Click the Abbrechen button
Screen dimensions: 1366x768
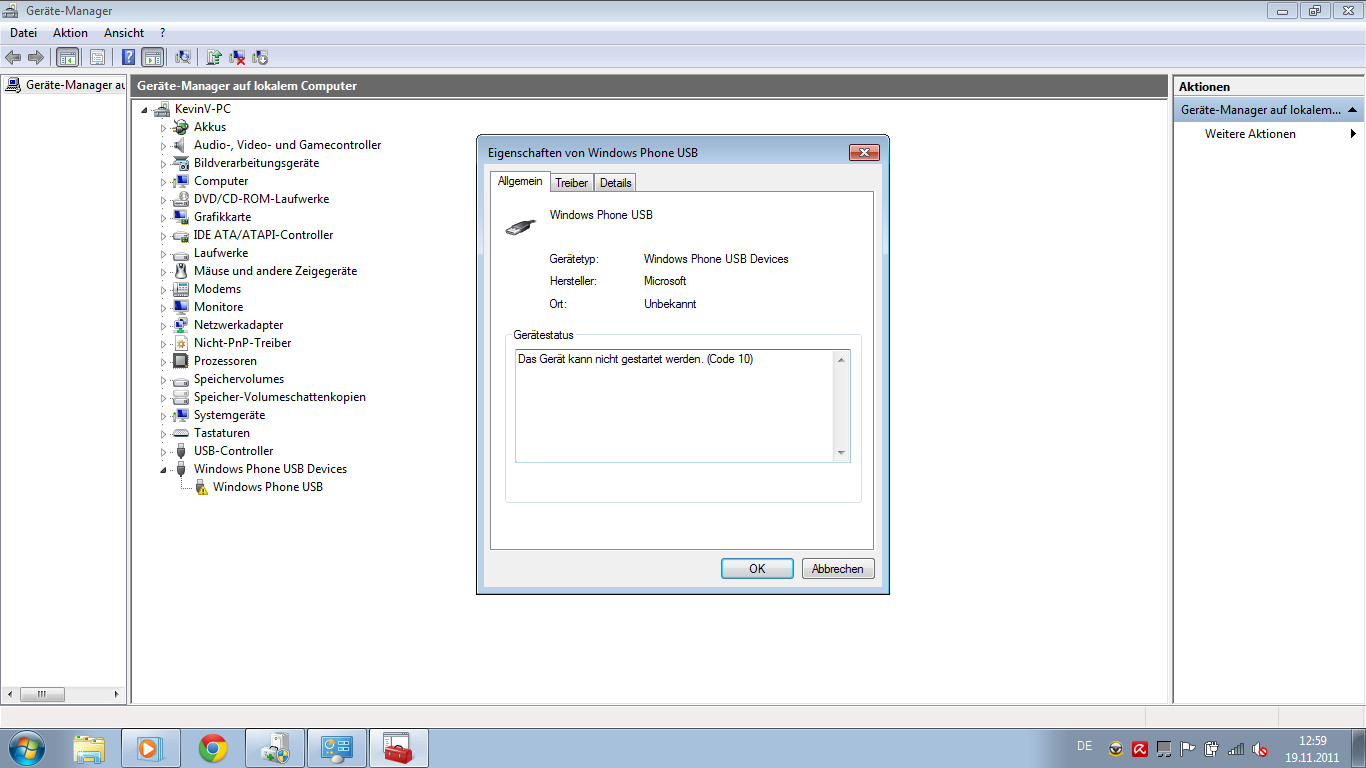838,568
